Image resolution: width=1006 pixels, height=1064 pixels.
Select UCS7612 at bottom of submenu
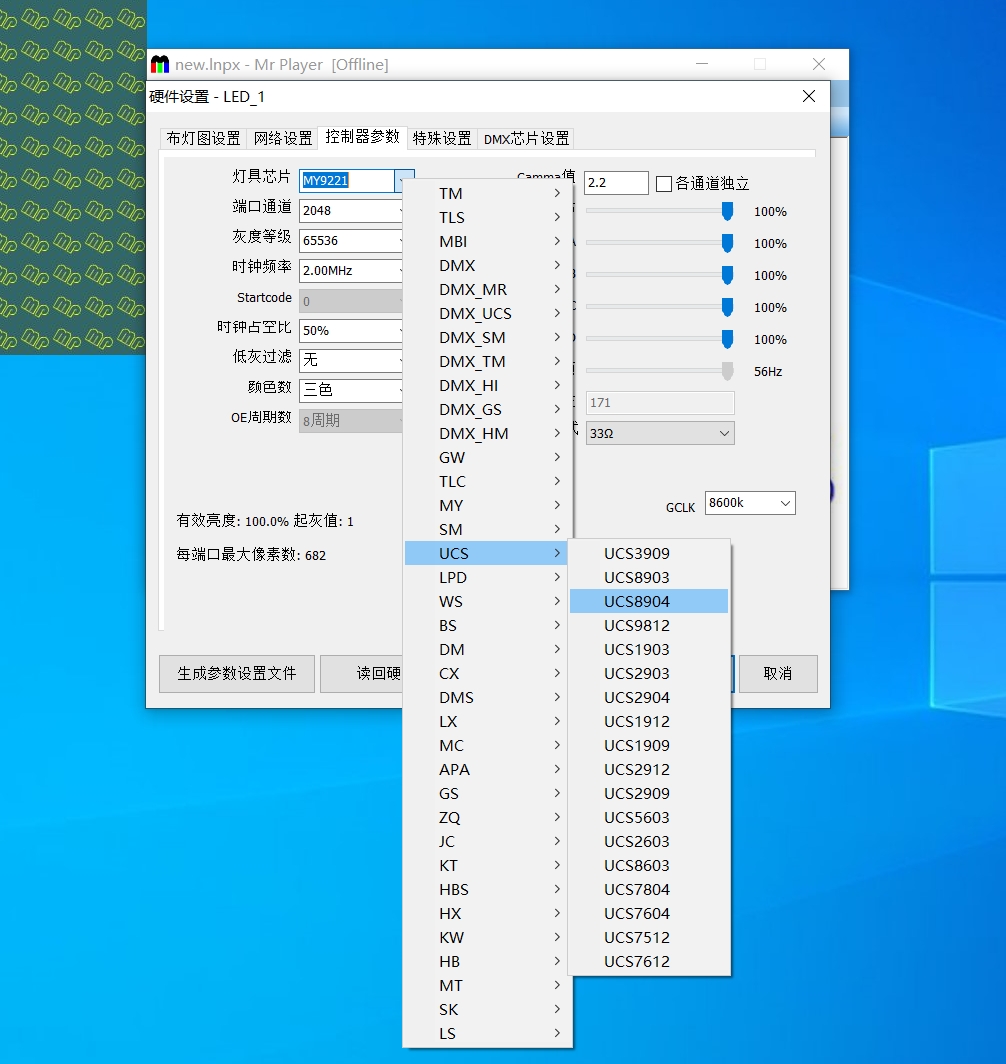tap(637, 961)
